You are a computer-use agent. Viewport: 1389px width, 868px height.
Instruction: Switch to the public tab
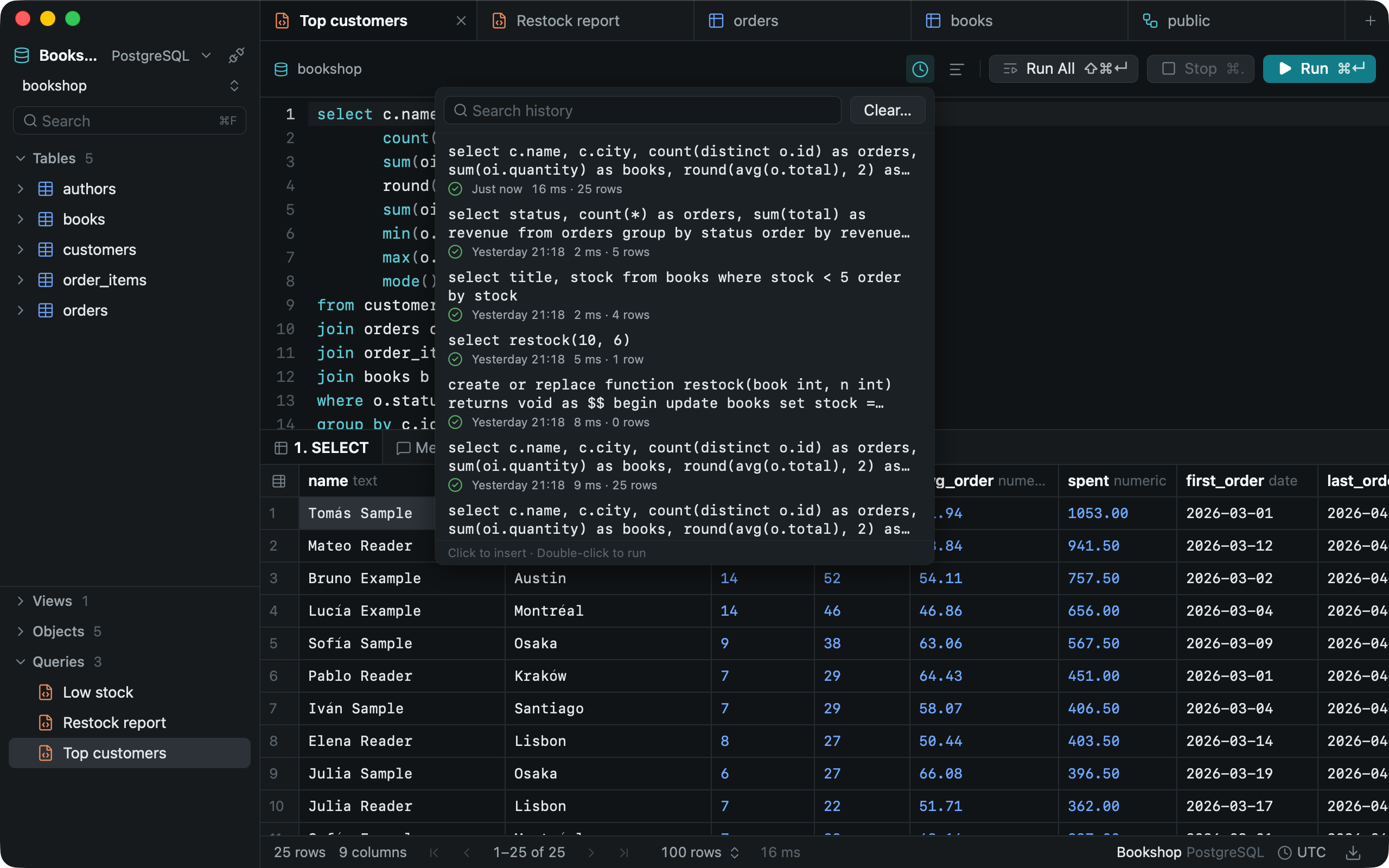[x=1236, y=21]
